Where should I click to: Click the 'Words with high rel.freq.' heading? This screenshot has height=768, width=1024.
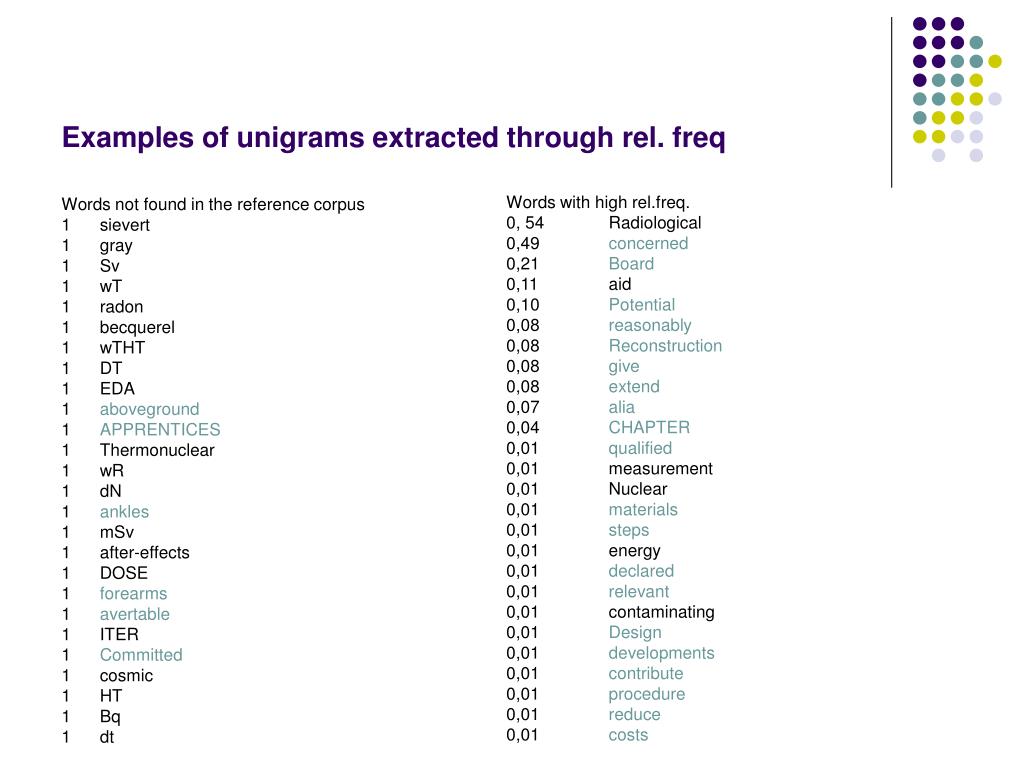tap(598, 202)
